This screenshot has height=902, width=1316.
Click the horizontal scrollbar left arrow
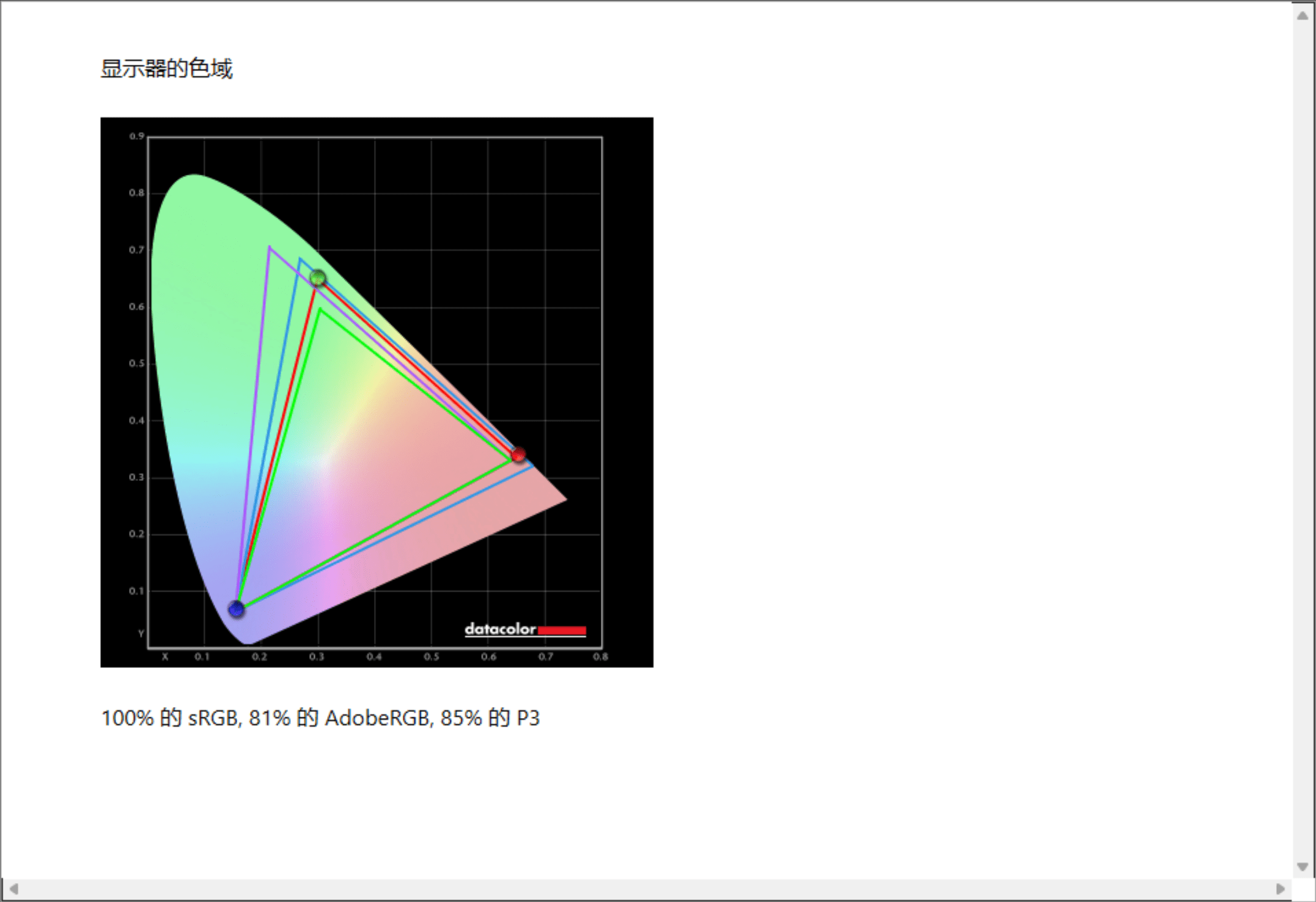[13, 889]
